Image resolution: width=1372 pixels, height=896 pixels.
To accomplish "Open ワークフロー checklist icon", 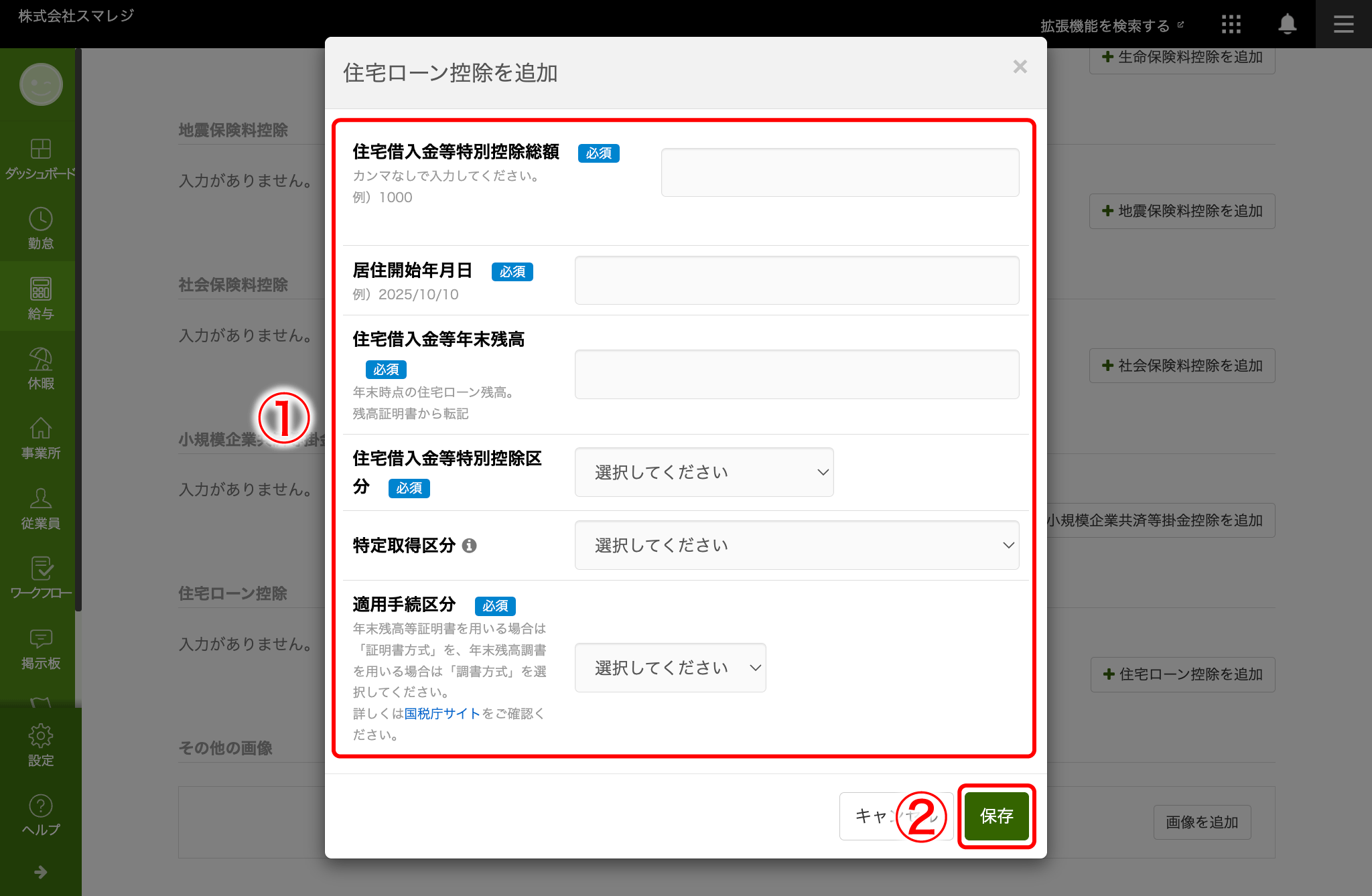I will pyautogui.click(x=42, y=569).
